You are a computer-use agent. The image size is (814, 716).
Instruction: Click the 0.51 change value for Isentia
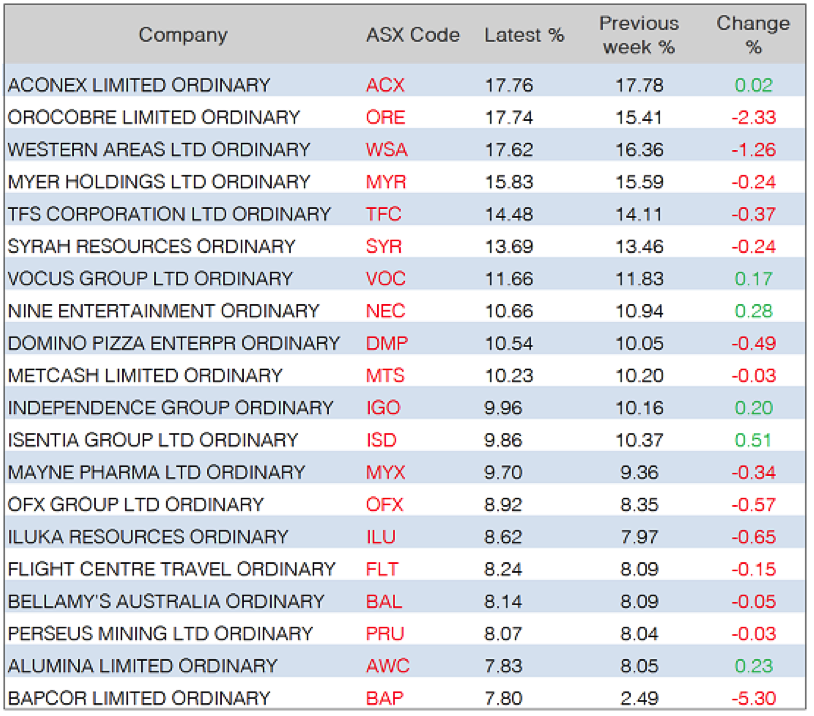point(753,440)
